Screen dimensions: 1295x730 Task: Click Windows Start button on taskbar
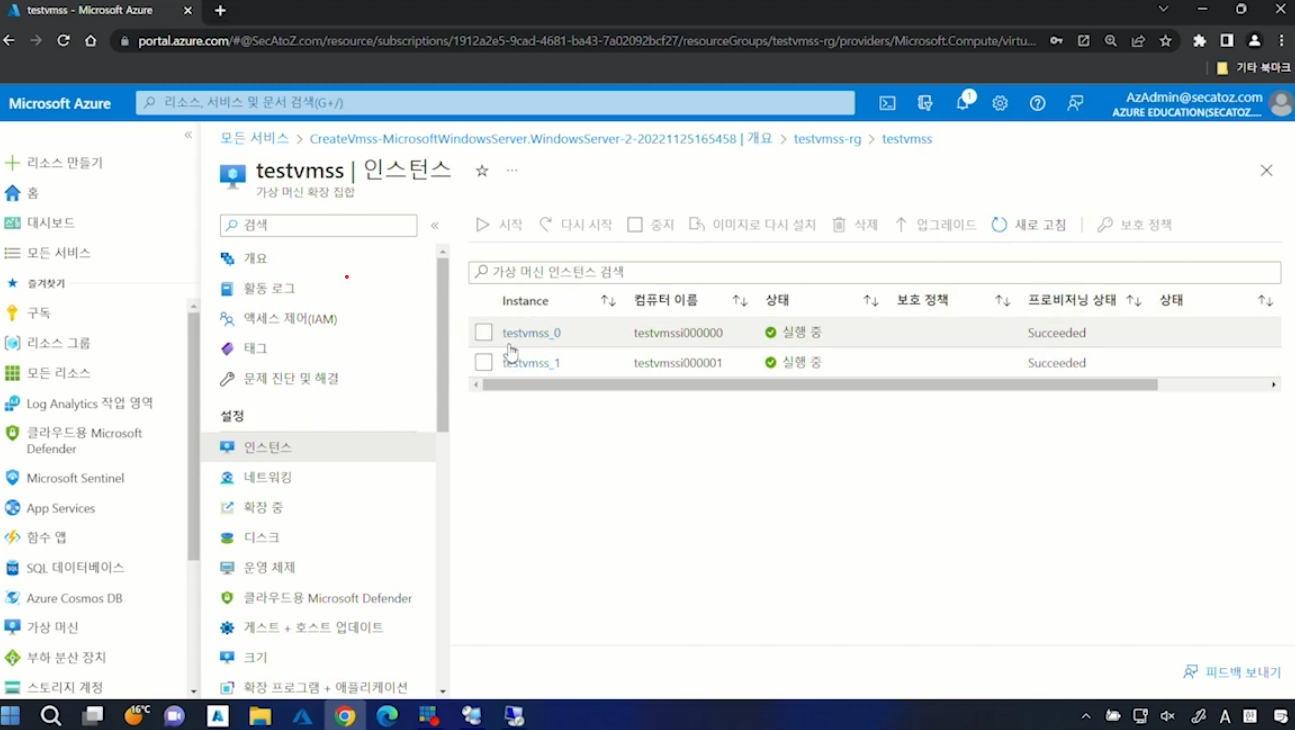coord(11,715)
